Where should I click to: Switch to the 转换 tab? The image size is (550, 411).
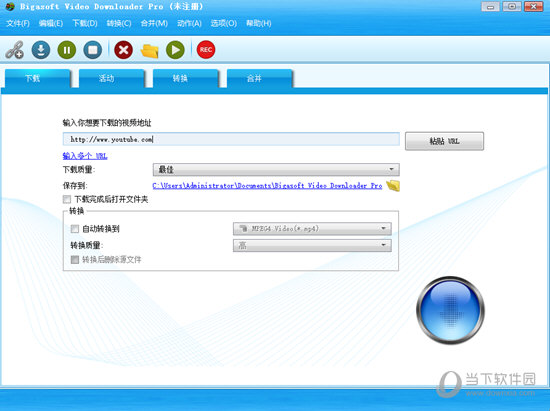186,78
